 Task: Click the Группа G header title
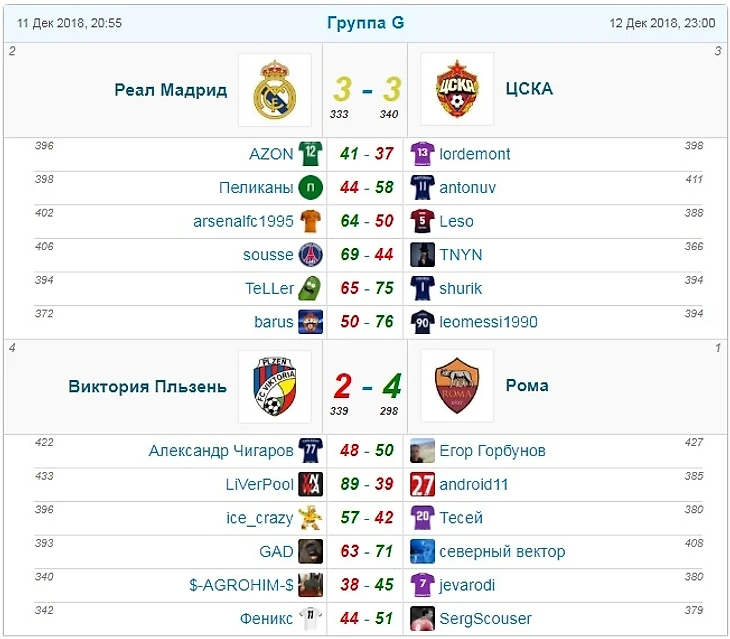coord(365,22)
